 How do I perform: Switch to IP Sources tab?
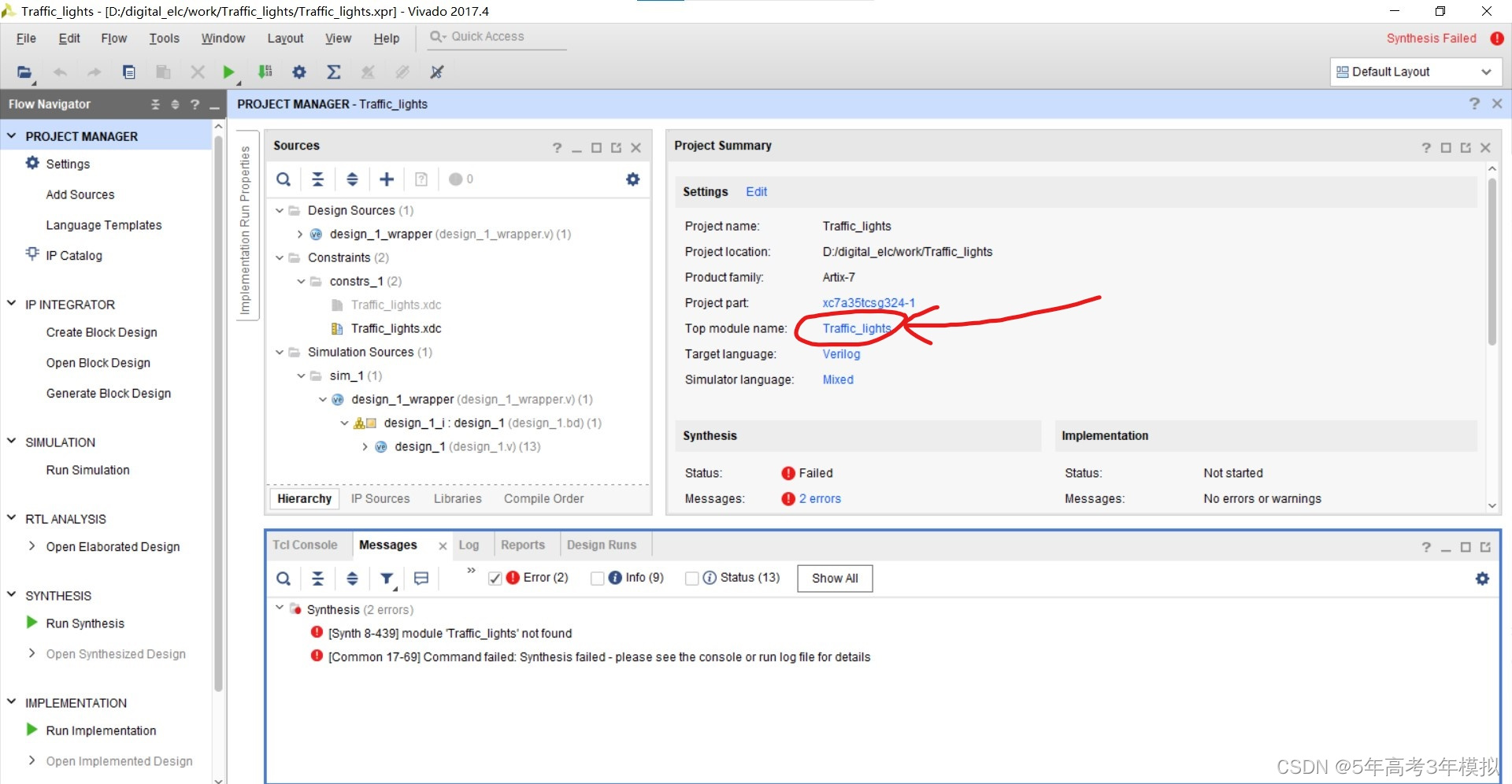pyautogui.click(x=380, y=498)
